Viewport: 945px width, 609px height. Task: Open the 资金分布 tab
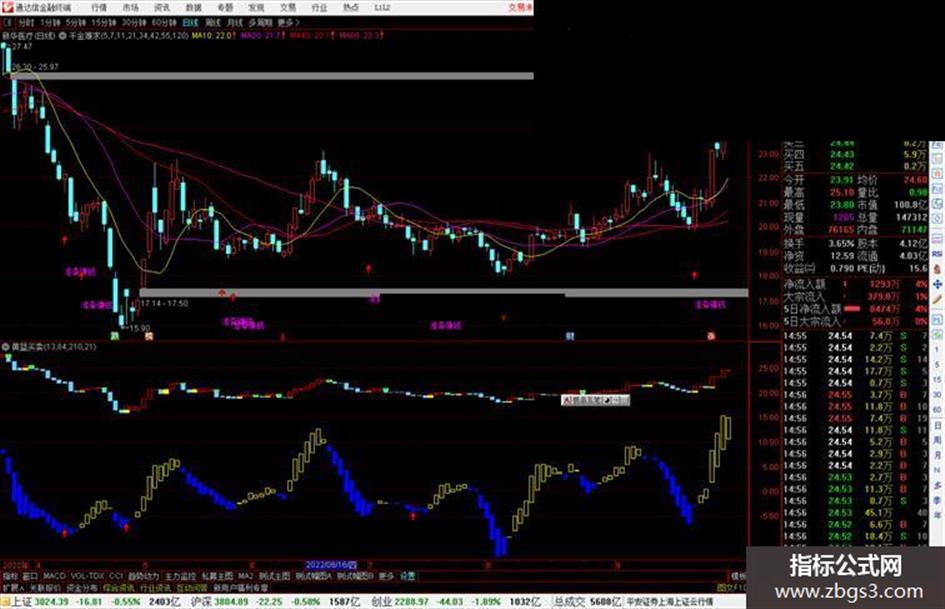click(x=81, y=587)
